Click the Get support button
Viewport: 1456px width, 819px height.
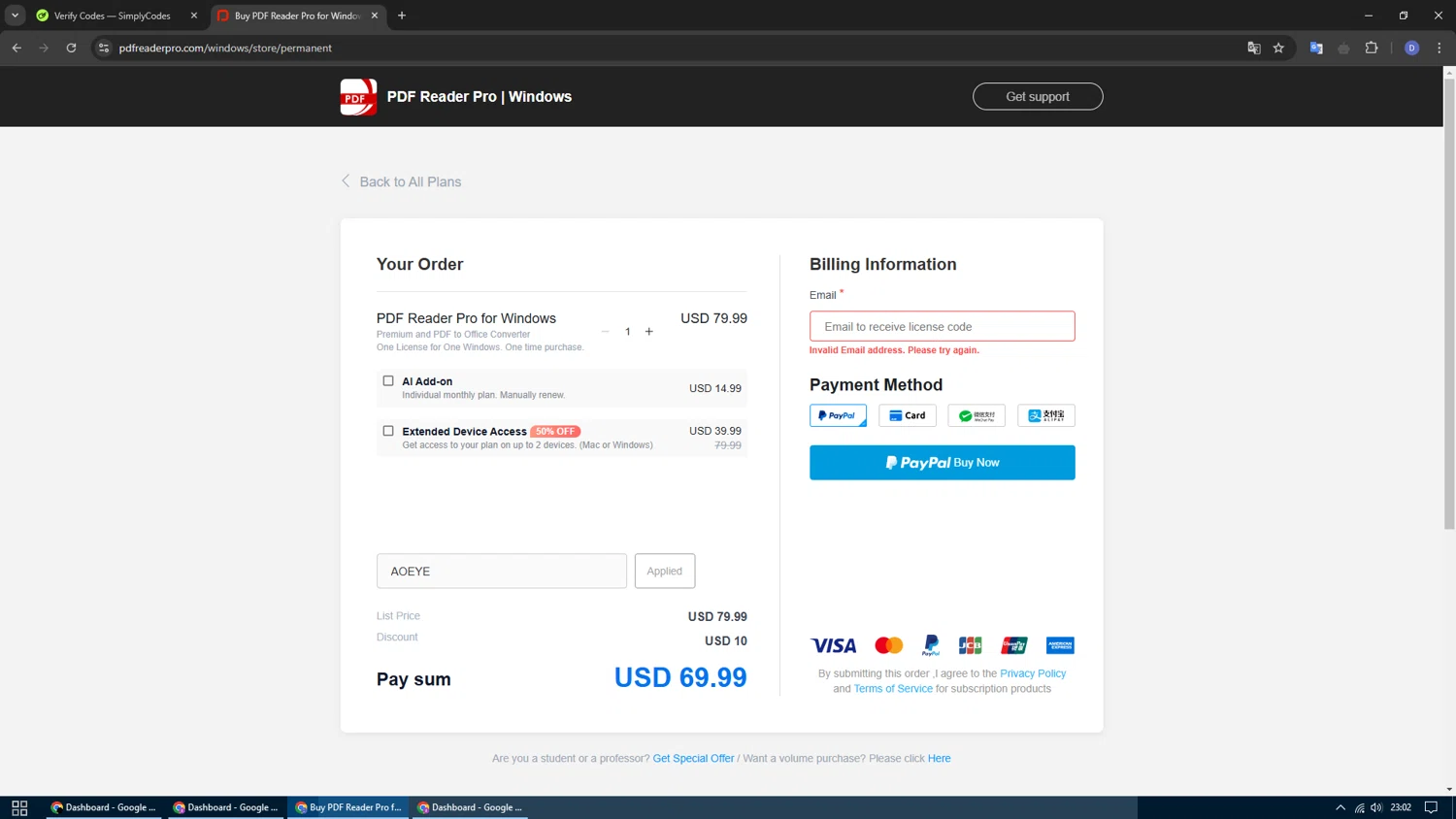(x=1038, y=96)
